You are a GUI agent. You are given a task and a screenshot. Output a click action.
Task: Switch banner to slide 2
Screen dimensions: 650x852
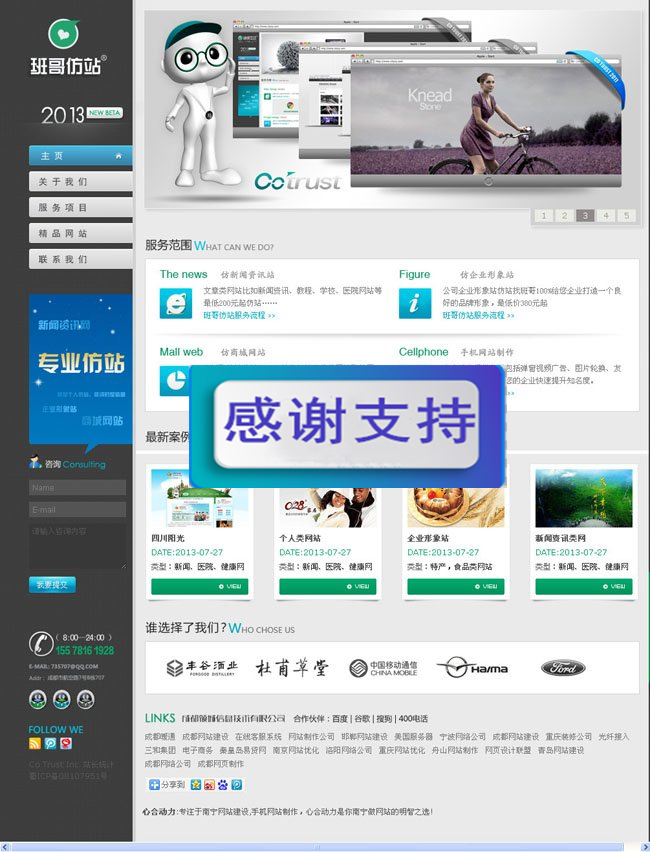click(565, 216)
